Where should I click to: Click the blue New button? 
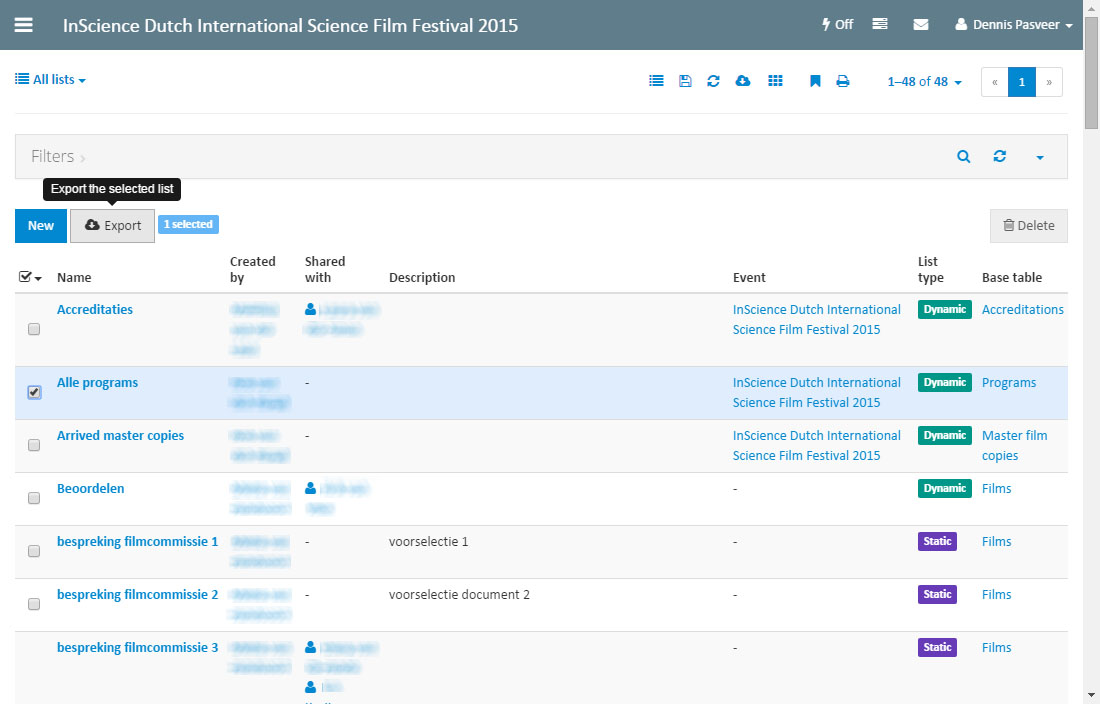41,226
